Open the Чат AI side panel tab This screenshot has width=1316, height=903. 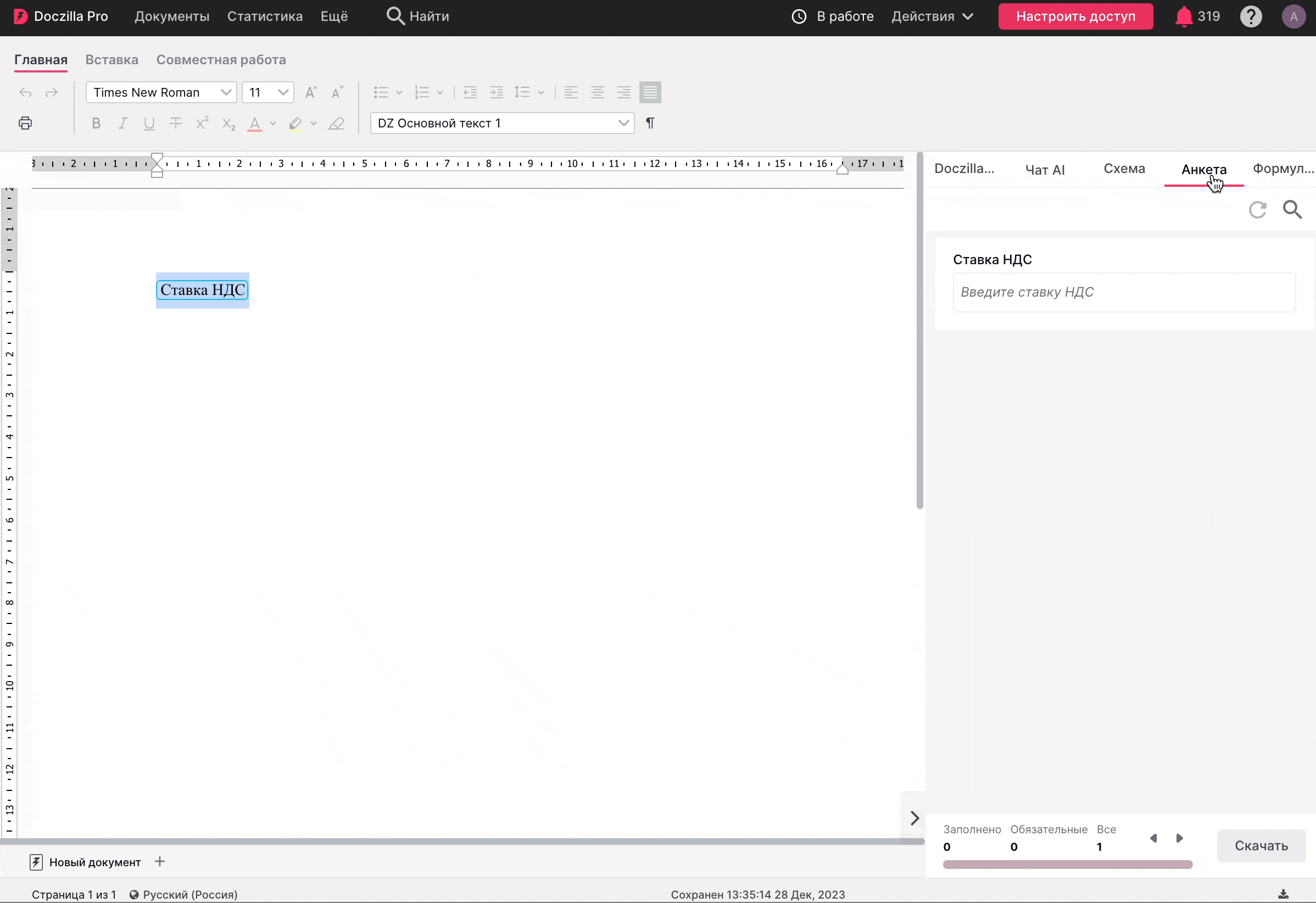coord(1045,170)
